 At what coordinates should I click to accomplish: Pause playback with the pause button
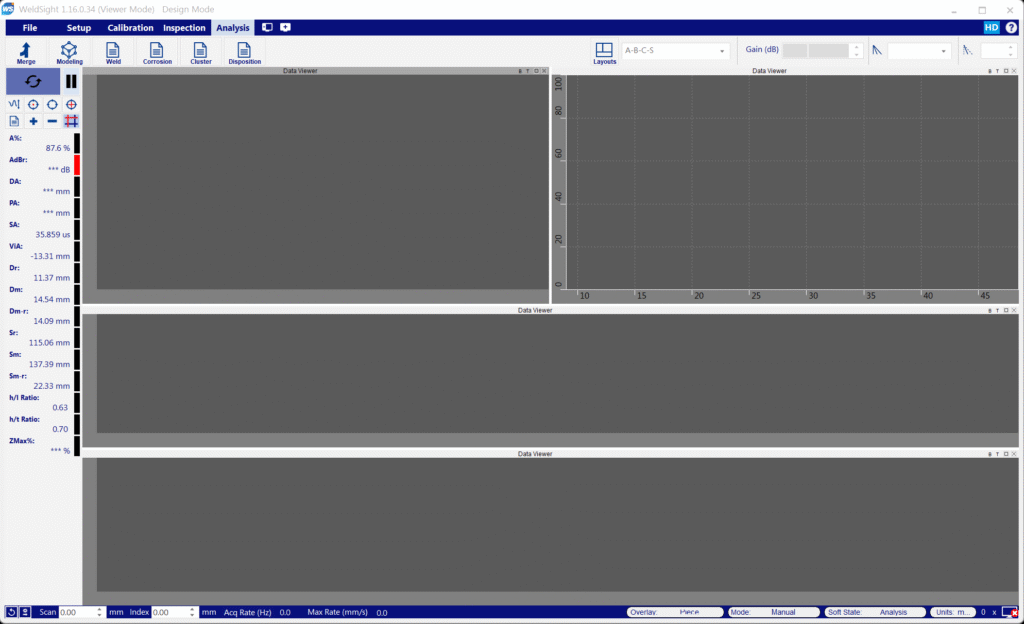tap(71, 82)
